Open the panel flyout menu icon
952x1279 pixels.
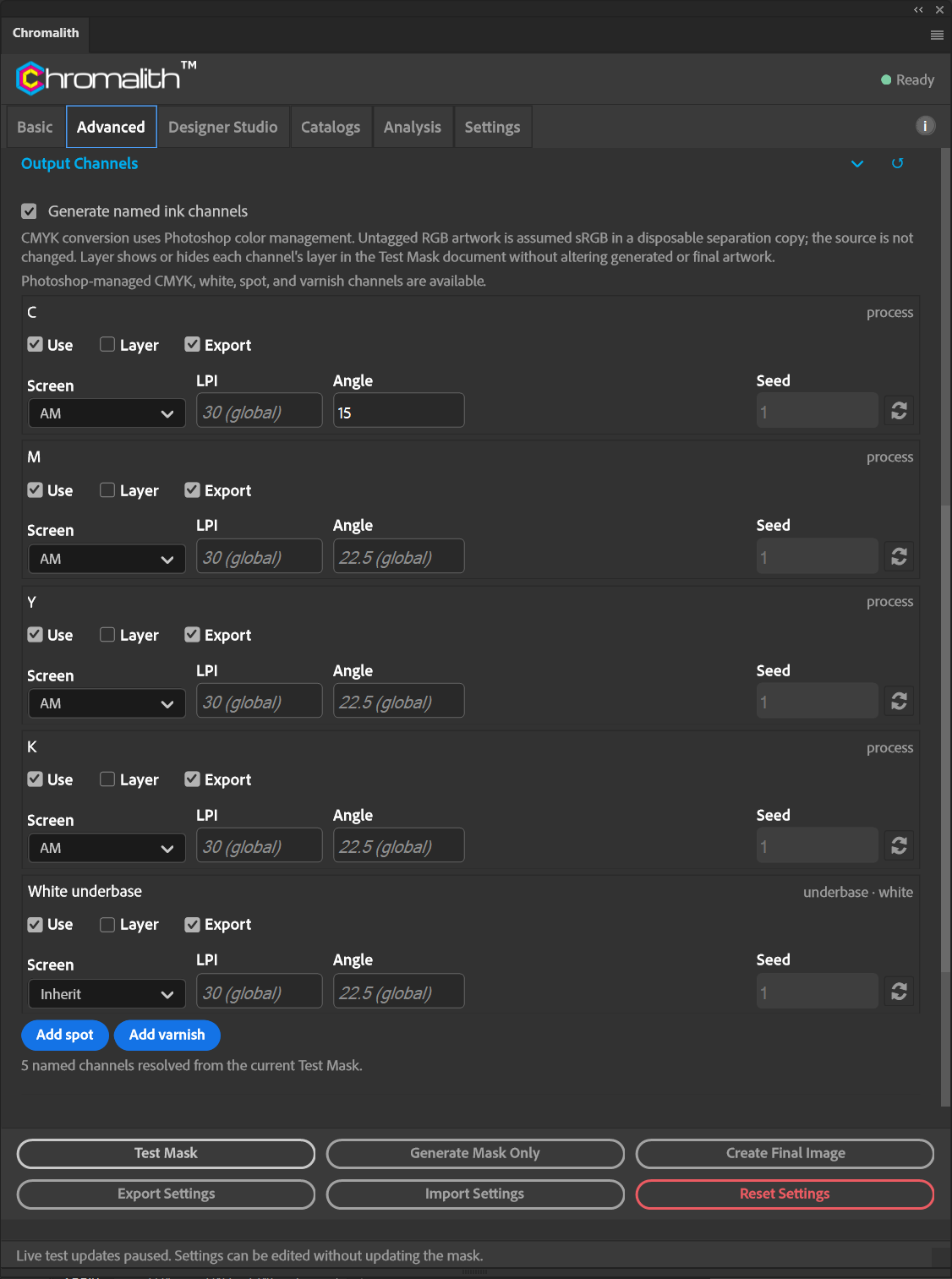[x=937, y=35]
